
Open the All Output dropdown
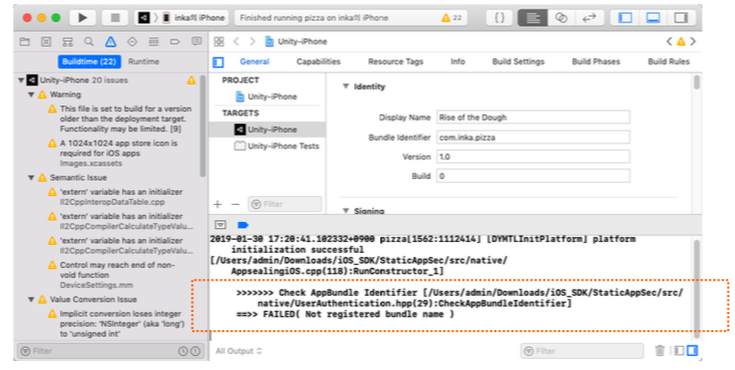(239, 351)
